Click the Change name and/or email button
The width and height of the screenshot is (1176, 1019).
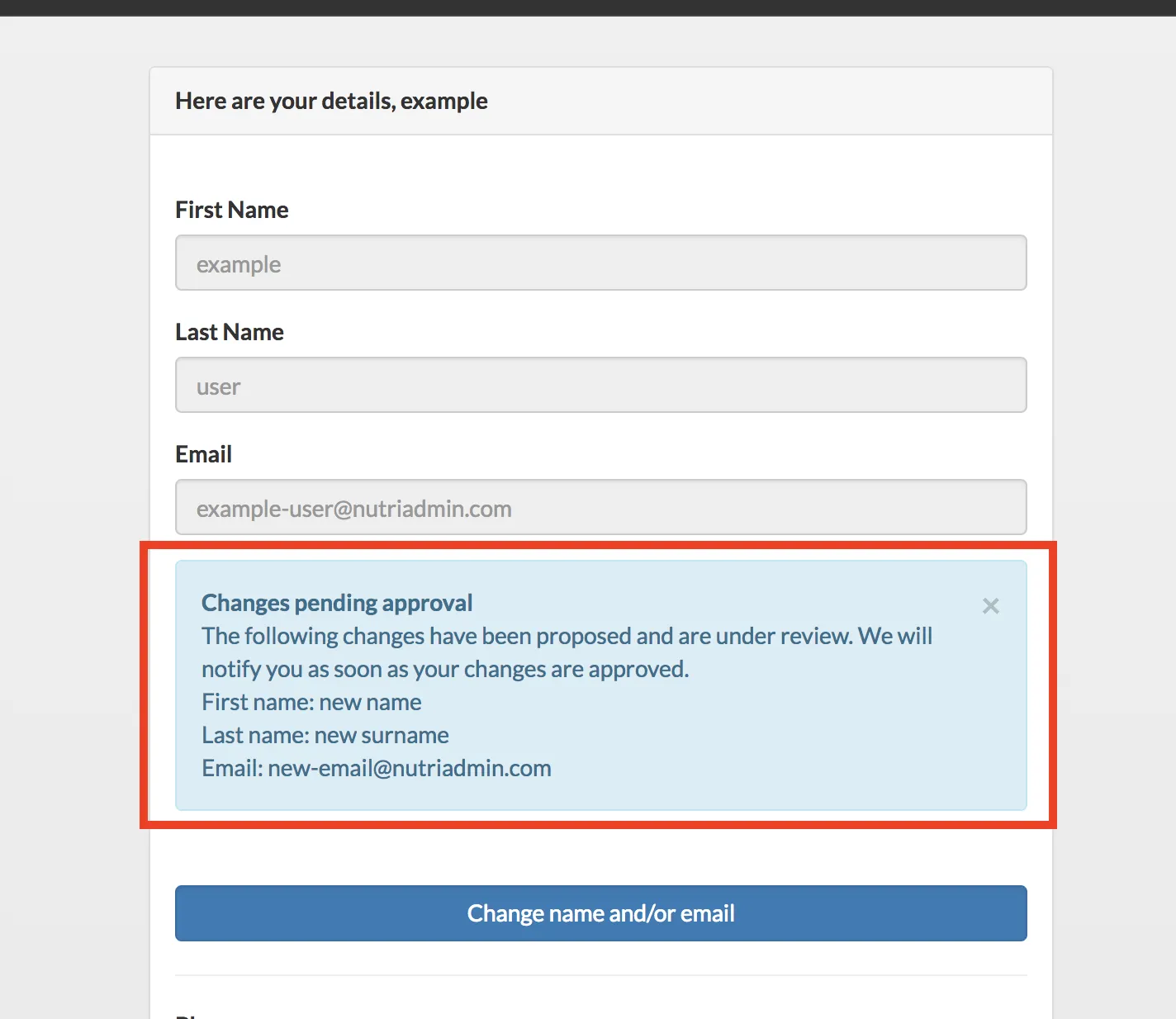coord(600,913)
